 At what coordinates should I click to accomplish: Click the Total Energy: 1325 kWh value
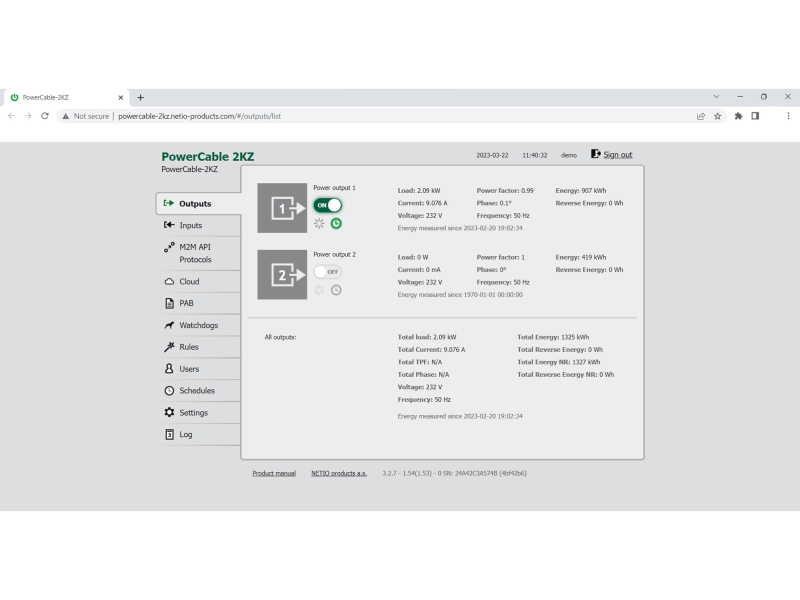[x=553, y=337]
